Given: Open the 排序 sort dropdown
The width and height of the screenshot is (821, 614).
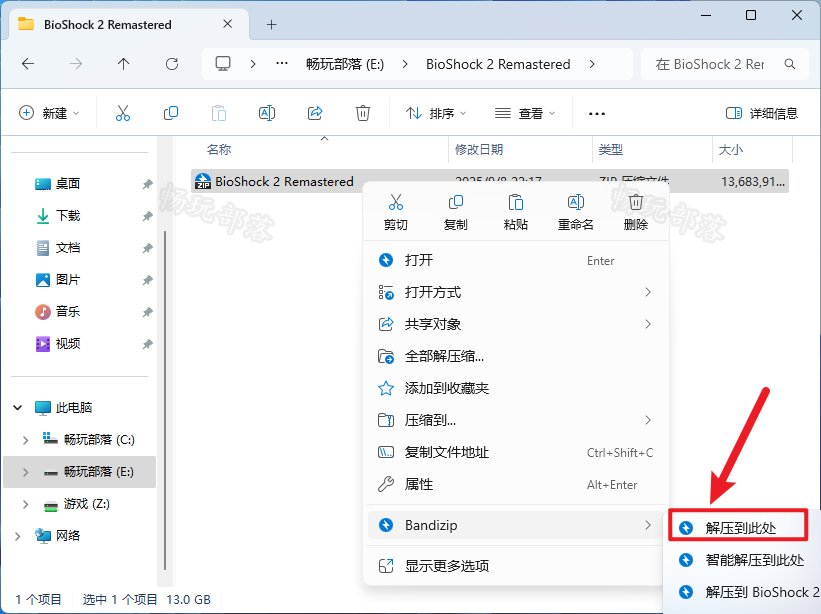Looking at the screenshot, I should (436, 114).
